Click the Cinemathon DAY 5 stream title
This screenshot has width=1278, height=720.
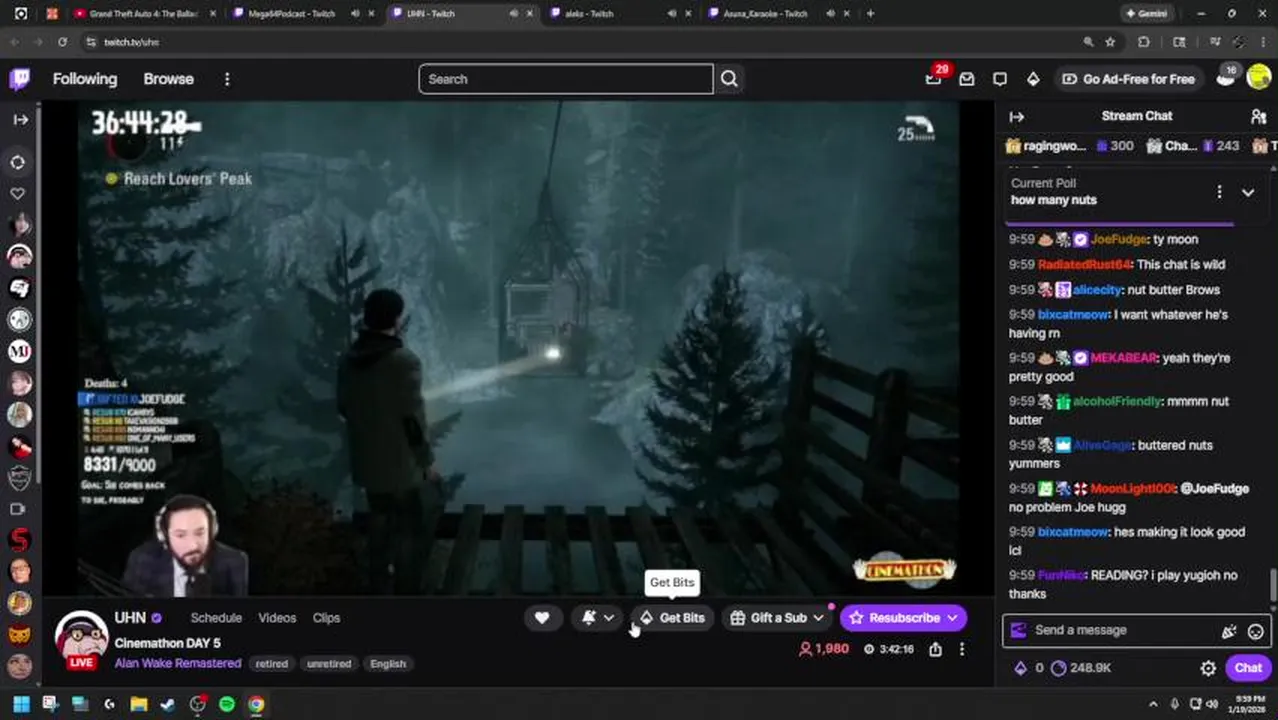(x=167, y=643)
